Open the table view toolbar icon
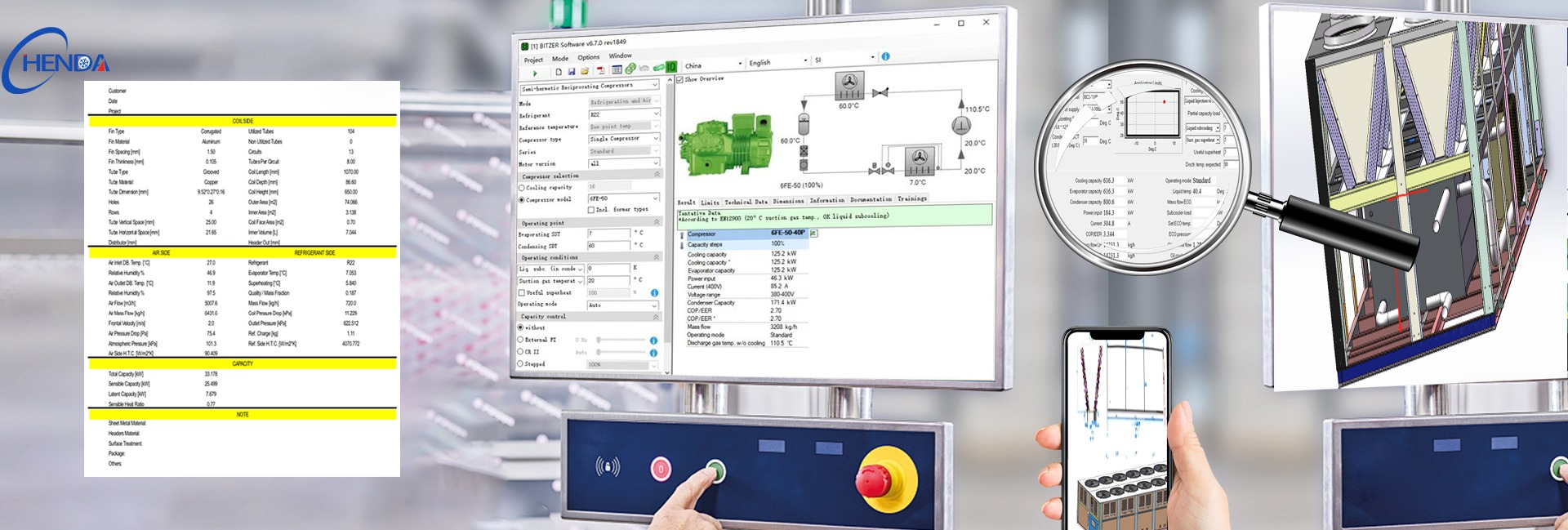The width and height of the screenshot is (1568, 530). click(617, 69)
